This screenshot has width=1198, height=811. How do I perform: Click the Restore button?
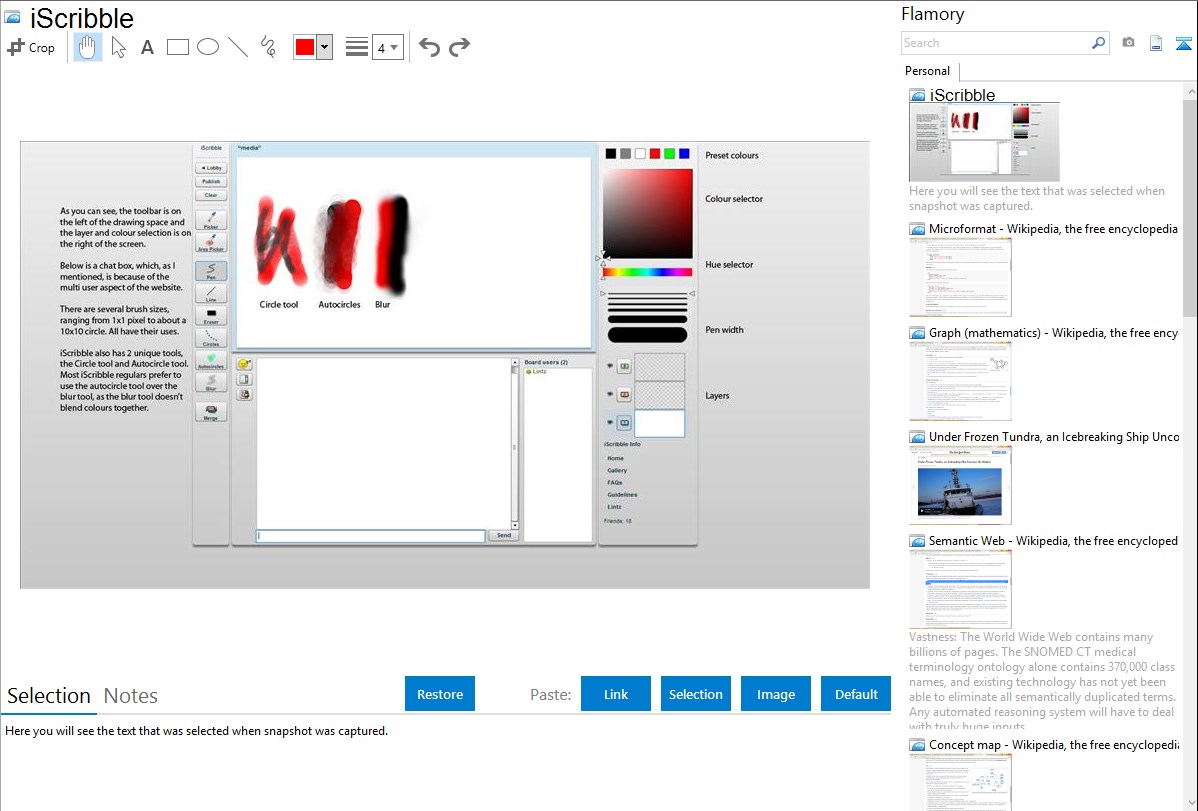[x=440, y=694]
